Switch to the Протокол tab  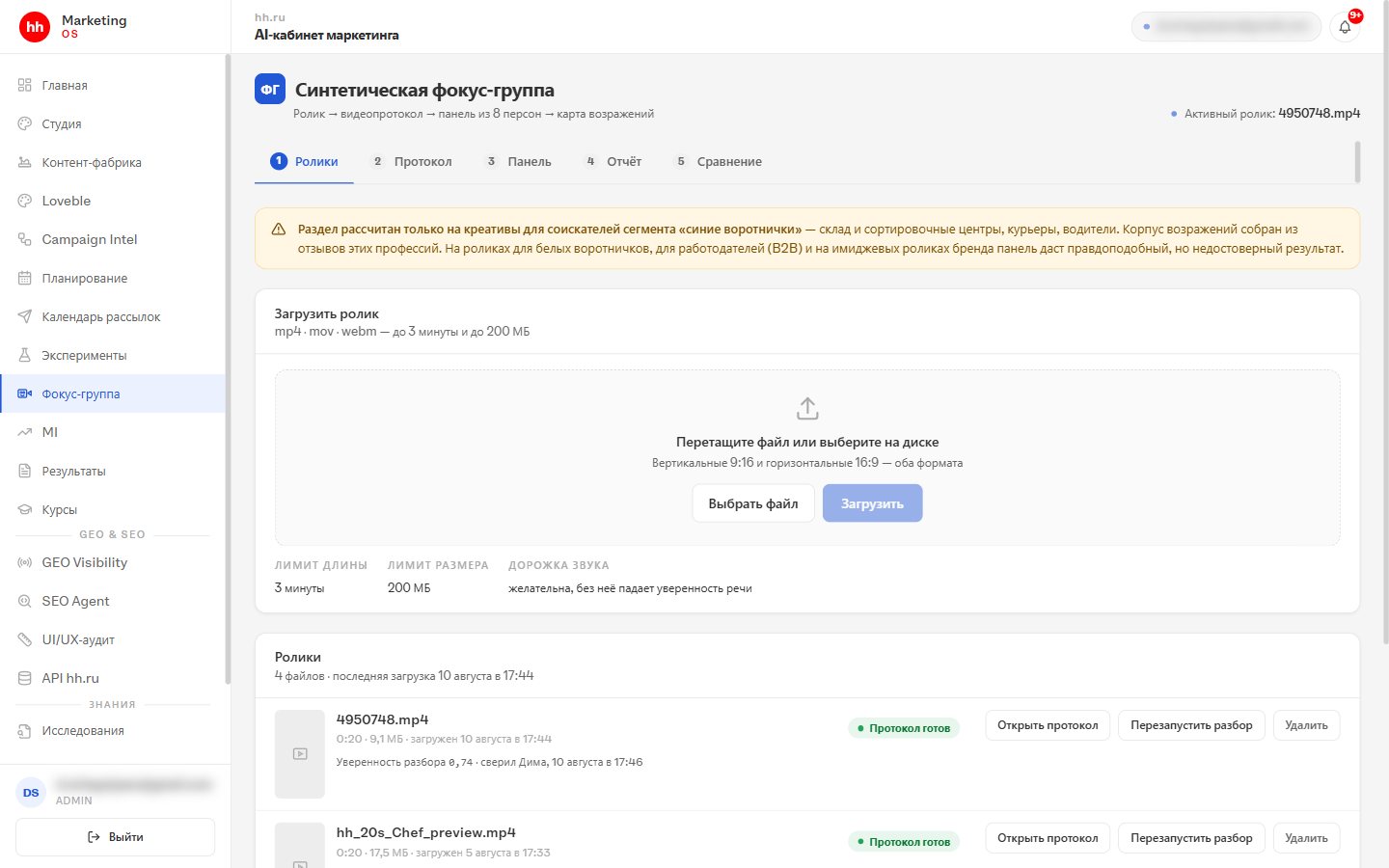[x=412, y=161]
